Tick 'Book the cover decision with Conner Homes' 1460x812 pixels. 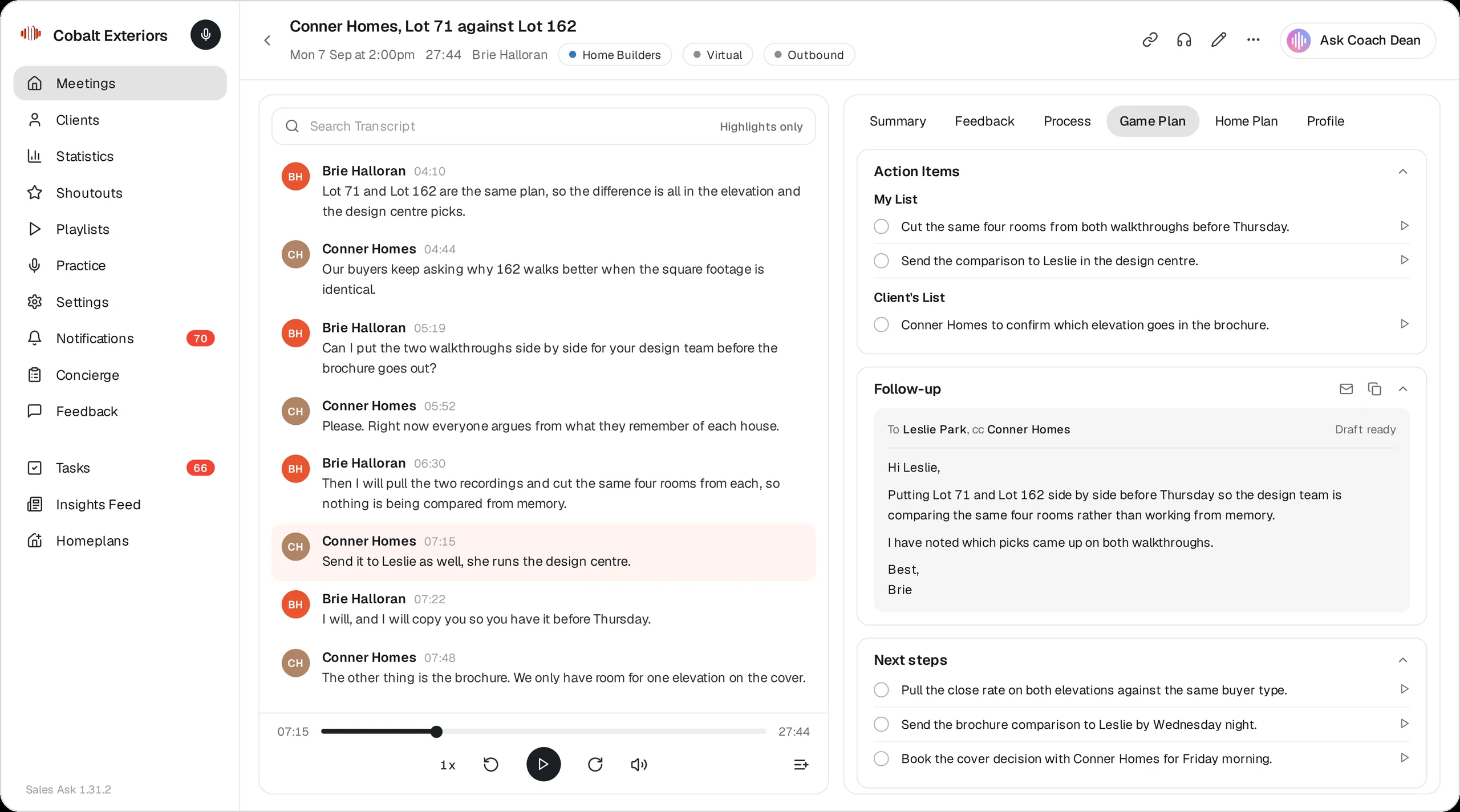[x=881, y=758]
